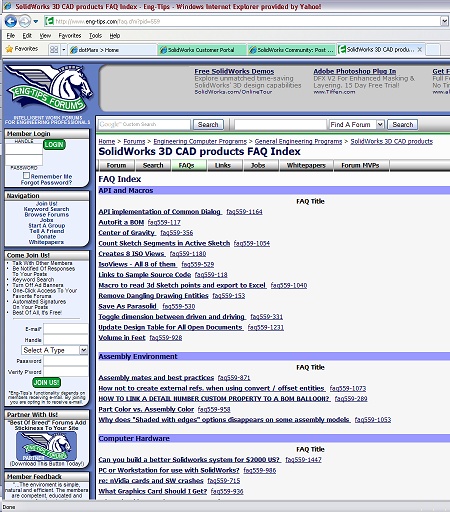450x512 pixels.
Task: Select the Forum MVPs tab
Action: pos(360,165)
